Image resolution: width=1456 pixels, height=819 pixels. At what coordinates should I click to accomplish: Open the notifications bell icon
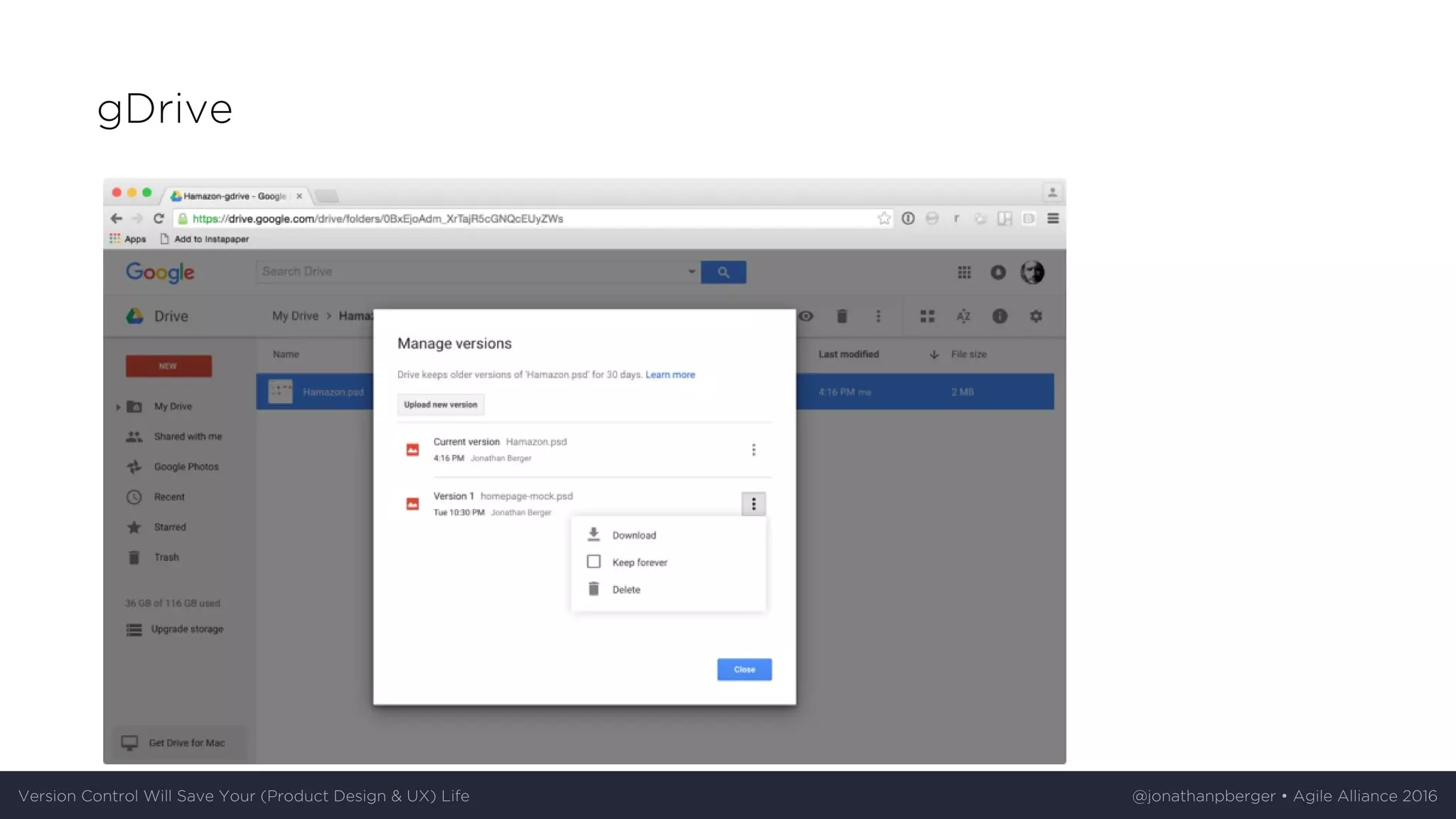(998, 272)
